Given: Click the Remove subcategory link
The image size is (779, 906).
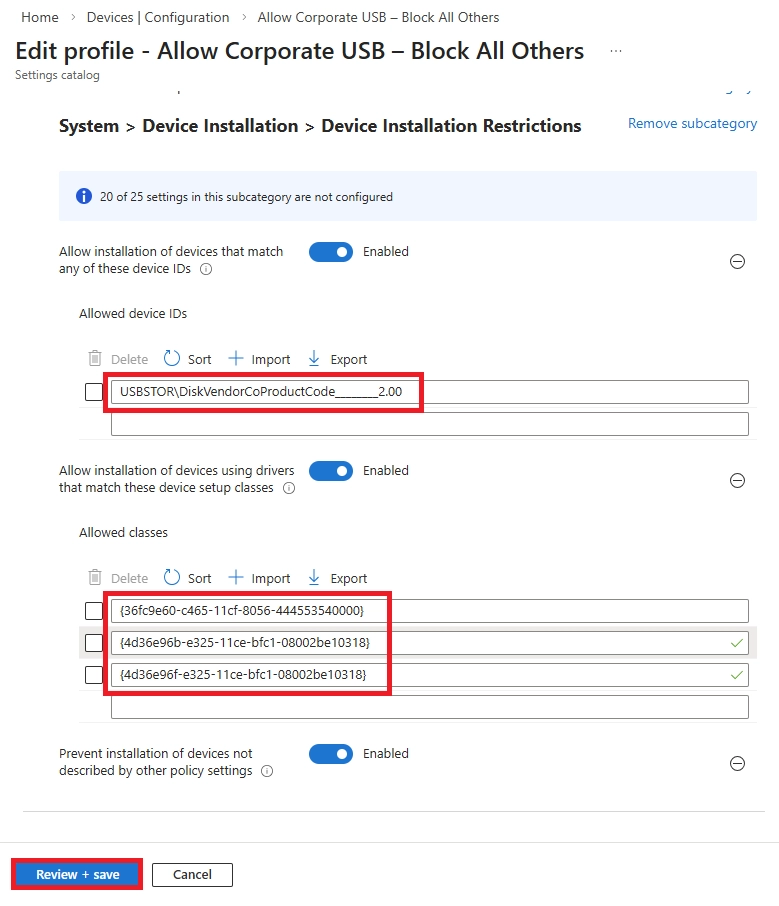Looking at the screenshot, I should point(692,123).
